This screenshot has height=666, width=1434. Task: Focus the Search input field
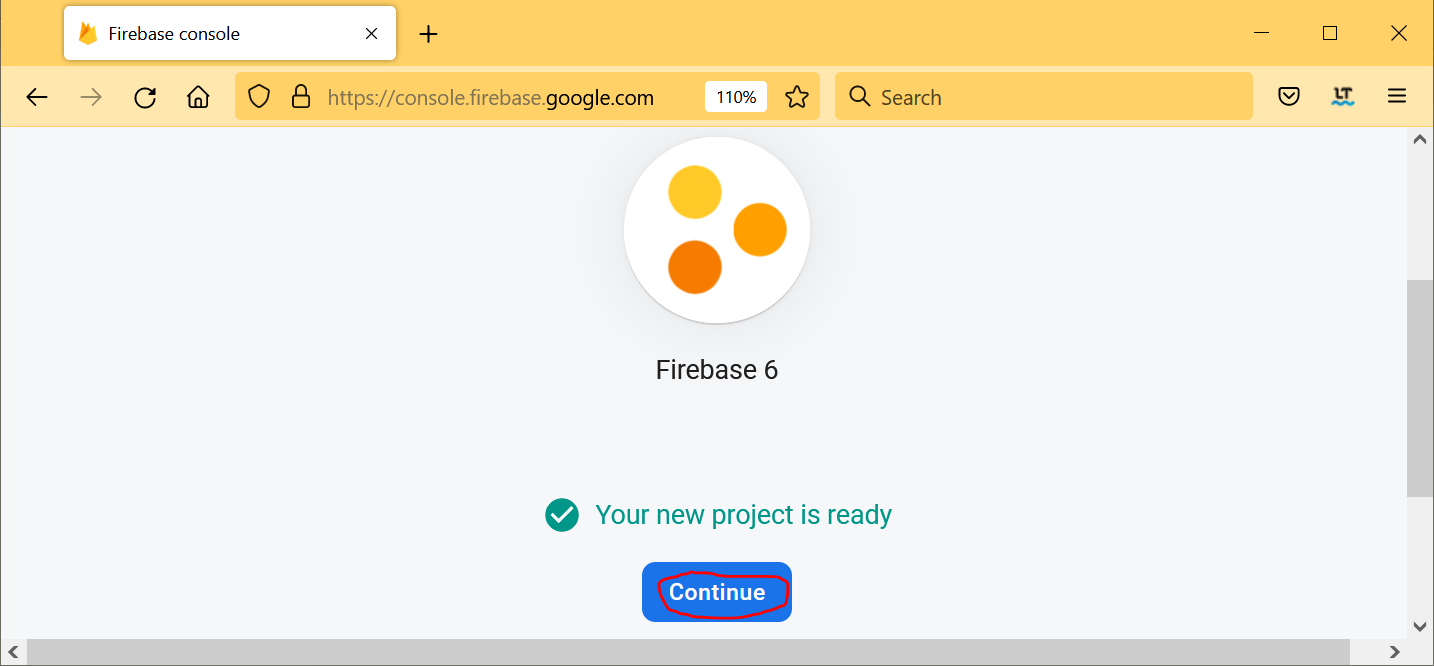click(1050, 97)
